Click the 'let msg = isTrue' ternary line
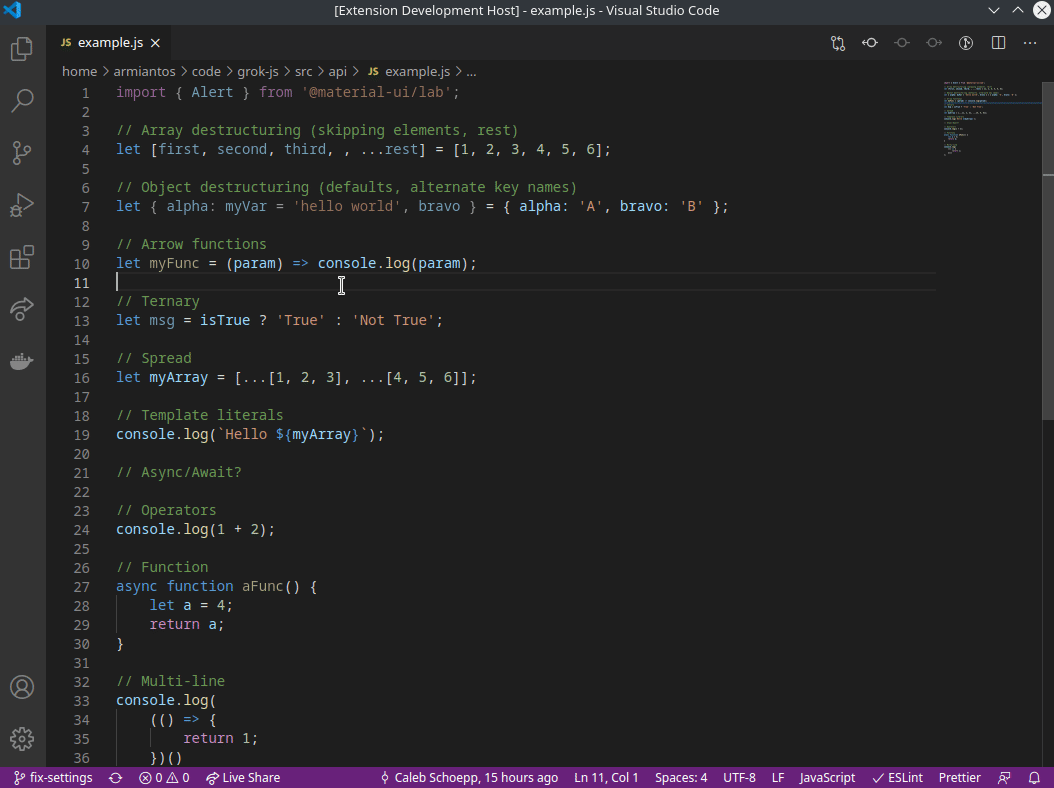1054x788 pixels. point(279,321)
